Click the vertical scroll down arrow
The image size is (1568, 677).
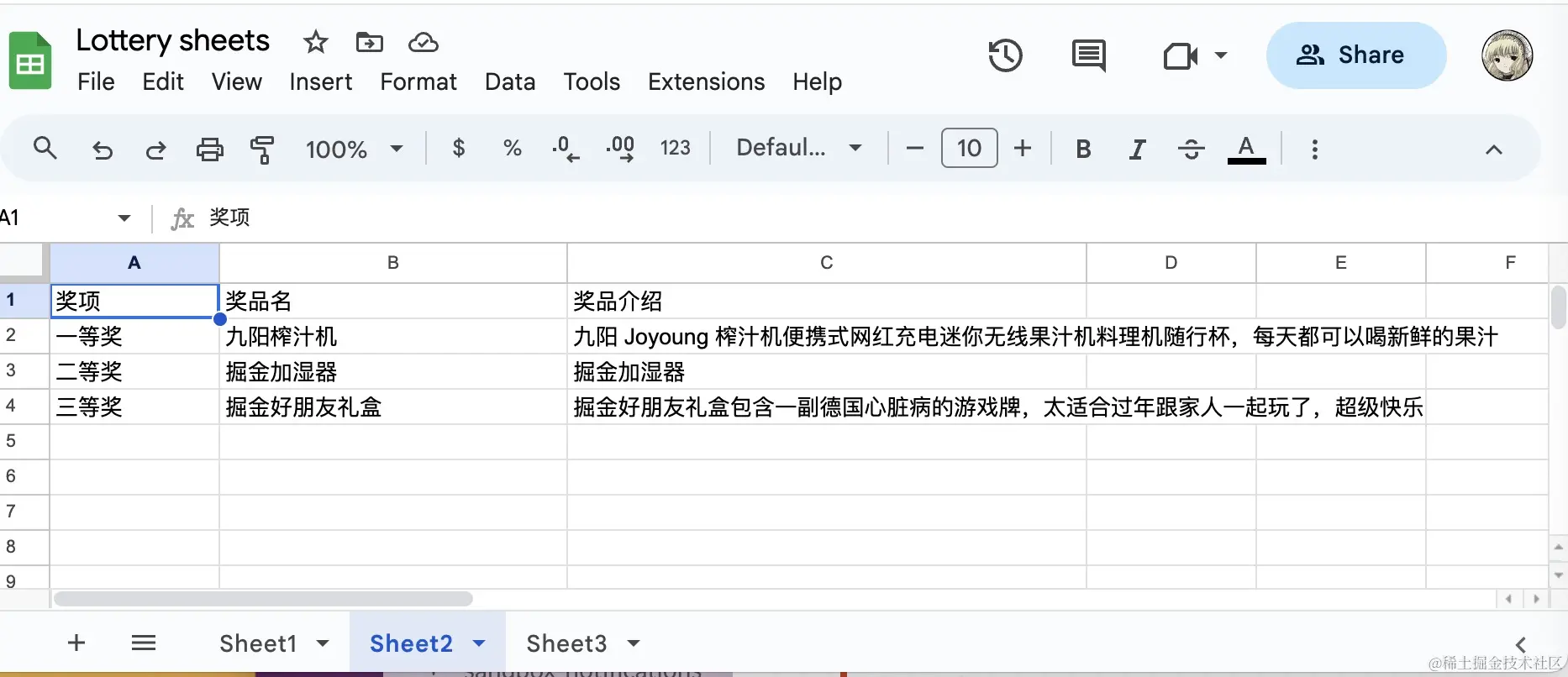[x=1559, y=575]
